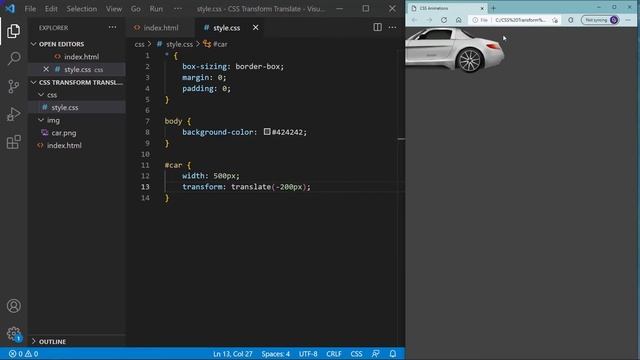
Task: Open the Selection menu
Action: point(82,9)
